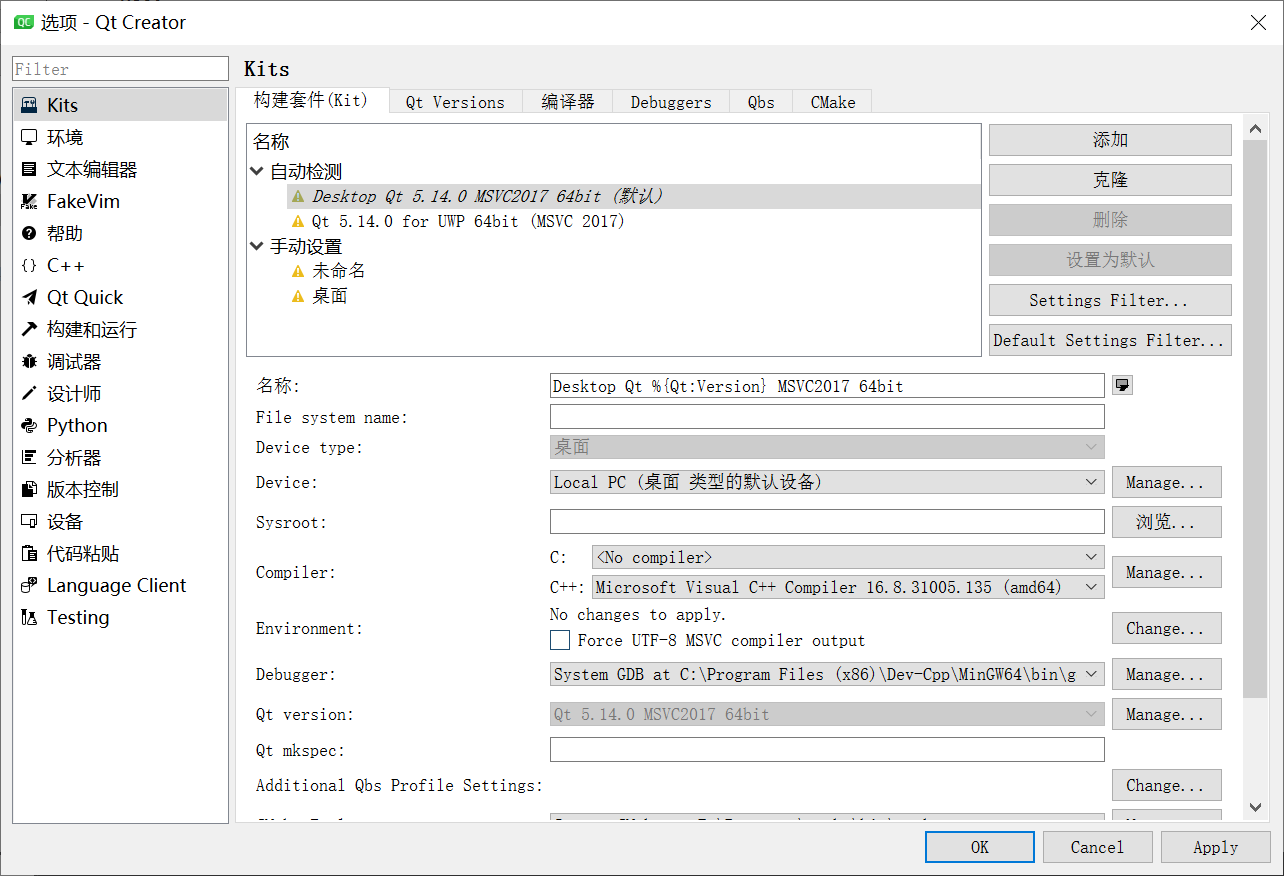1284x876 pixels.
Task: Select the 未命名 kit under 手动设置
Action: [x=339, y=270]
